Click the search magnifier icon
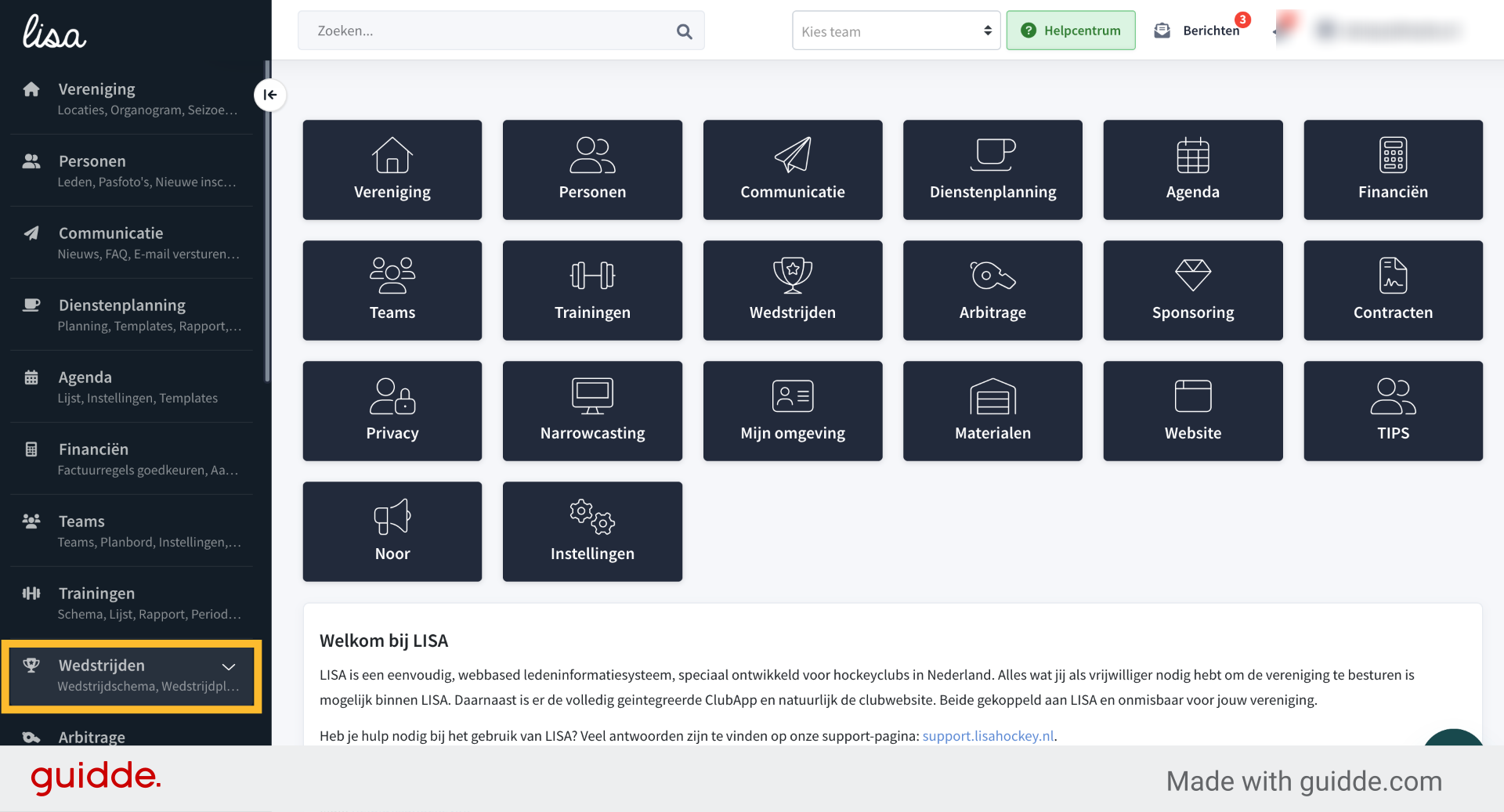The image size is (1504, 812). pos(684,31)
